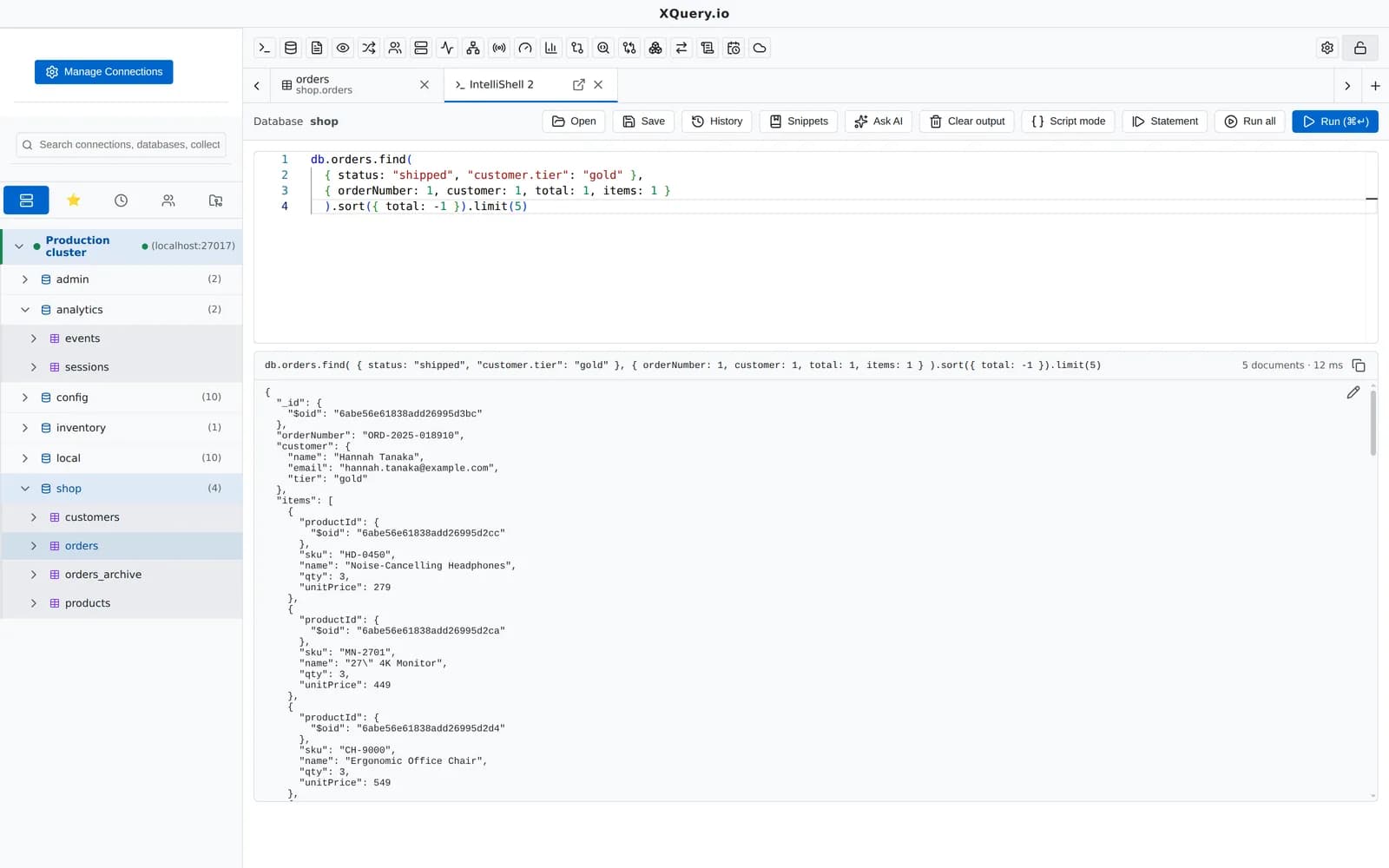1389x868 pixels.
Task: Expand the admin database
Action: 25,279
